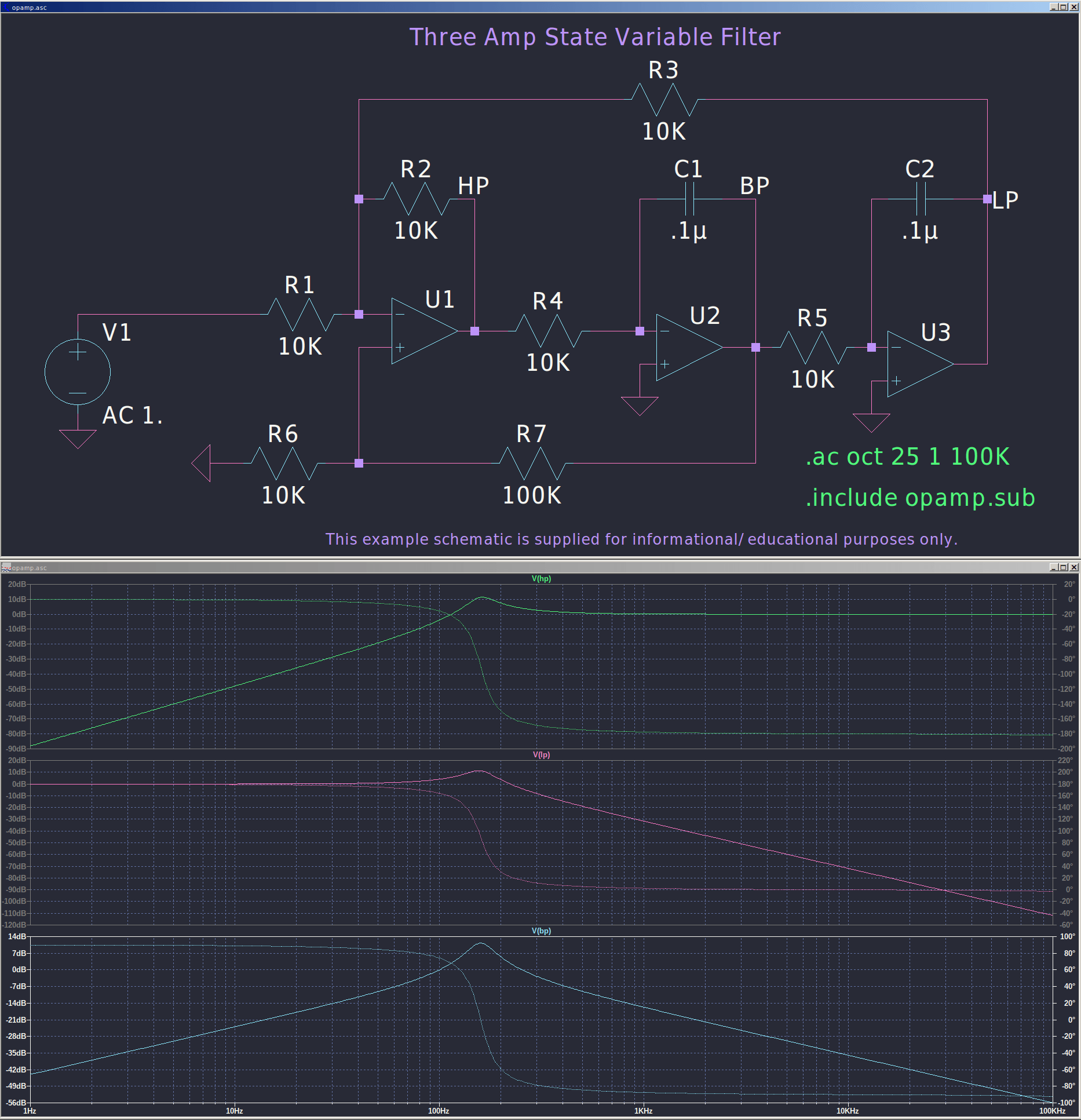The image size is (1081, 1120).
Task: Maximize the schematic window
Action: (x=1063, y=7)
